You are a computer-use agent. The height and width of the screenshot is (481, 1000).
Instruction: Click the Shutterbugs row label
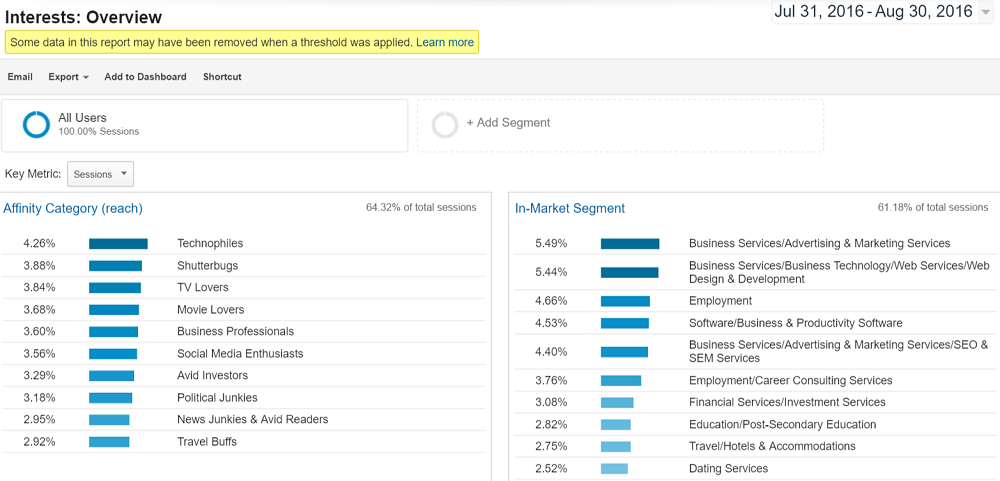point(207,266)
